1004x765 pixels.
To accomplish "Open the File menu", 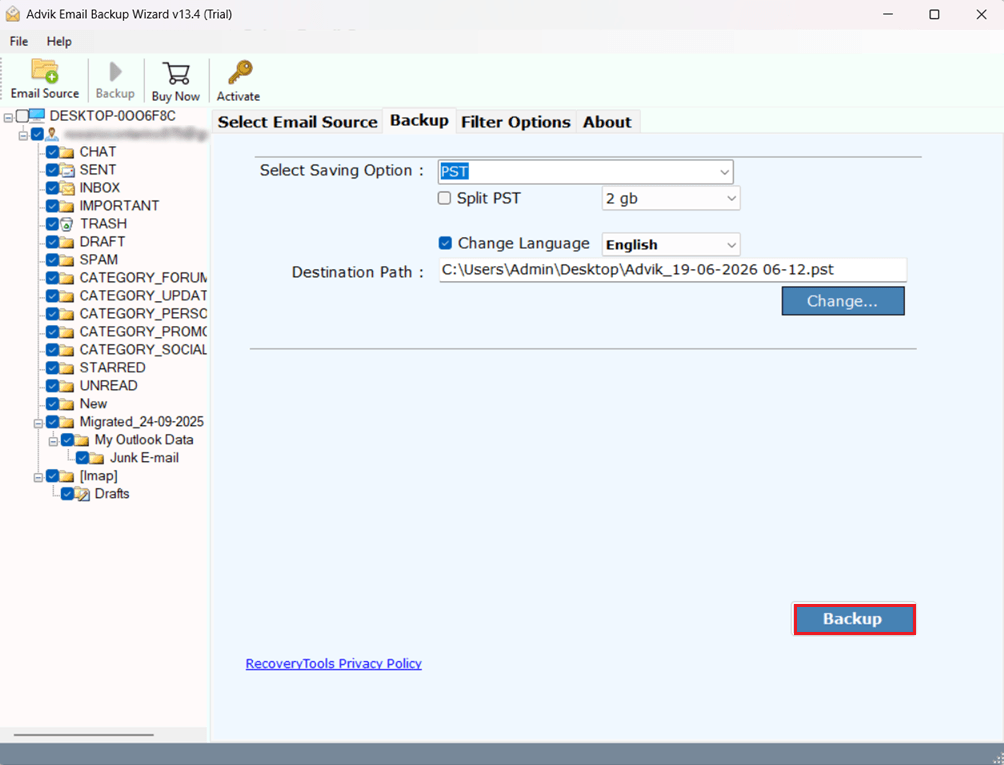I will 19,41.
